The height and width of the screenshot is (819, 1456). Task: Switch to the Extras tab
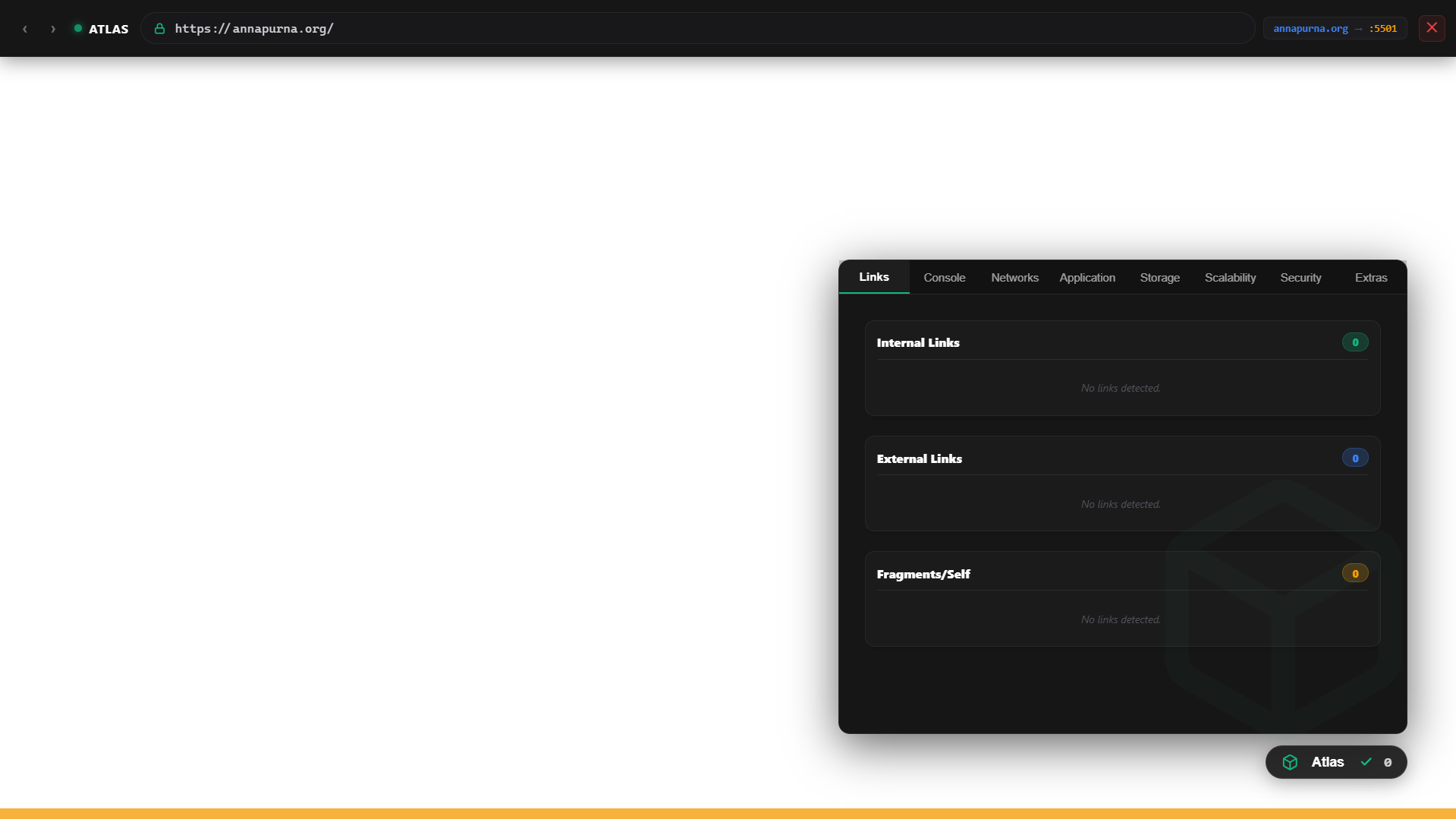point(1370,277)
